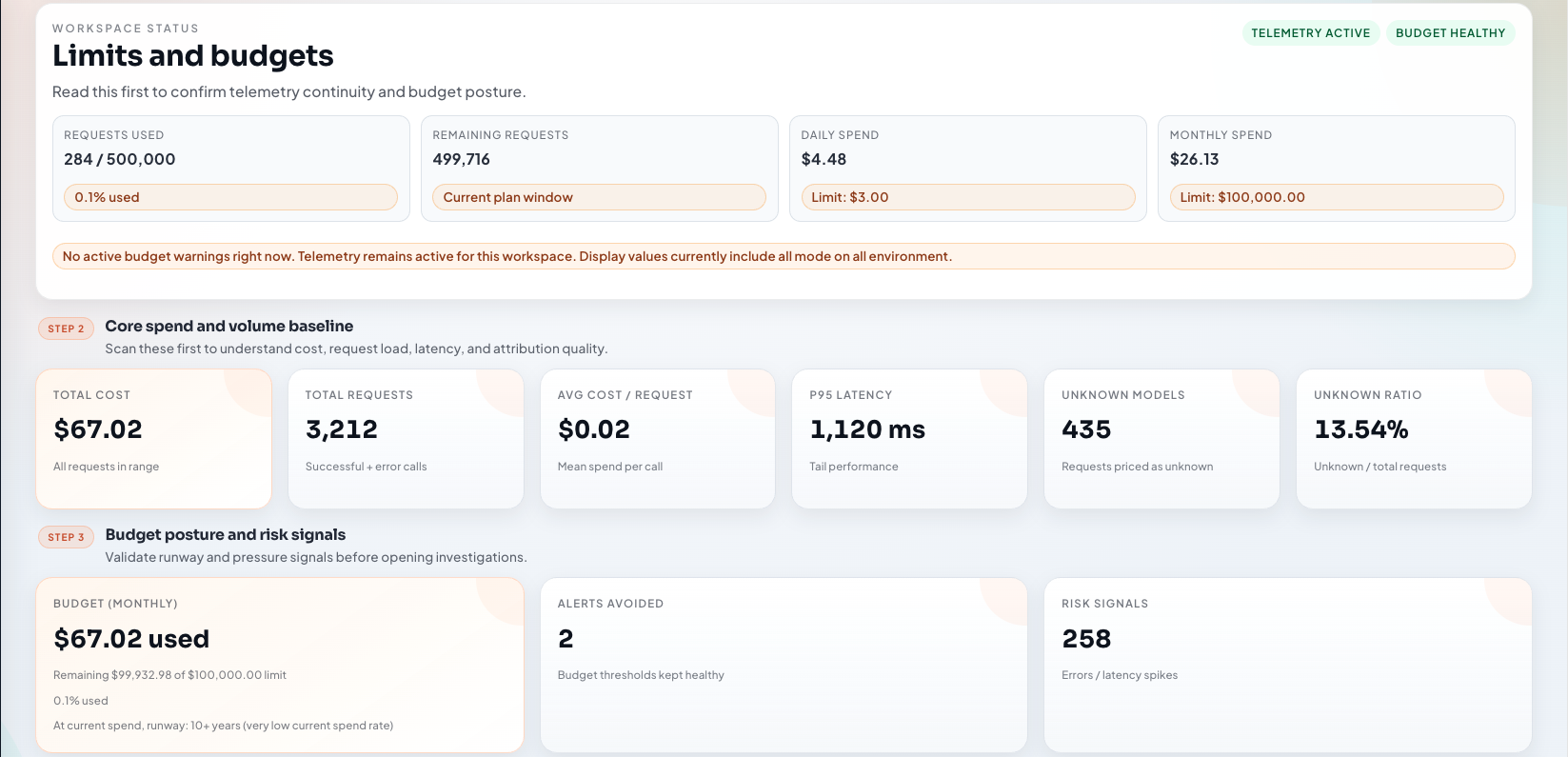Click the STEP 3 badge
1568x757 pixels.
coord(66,537)
